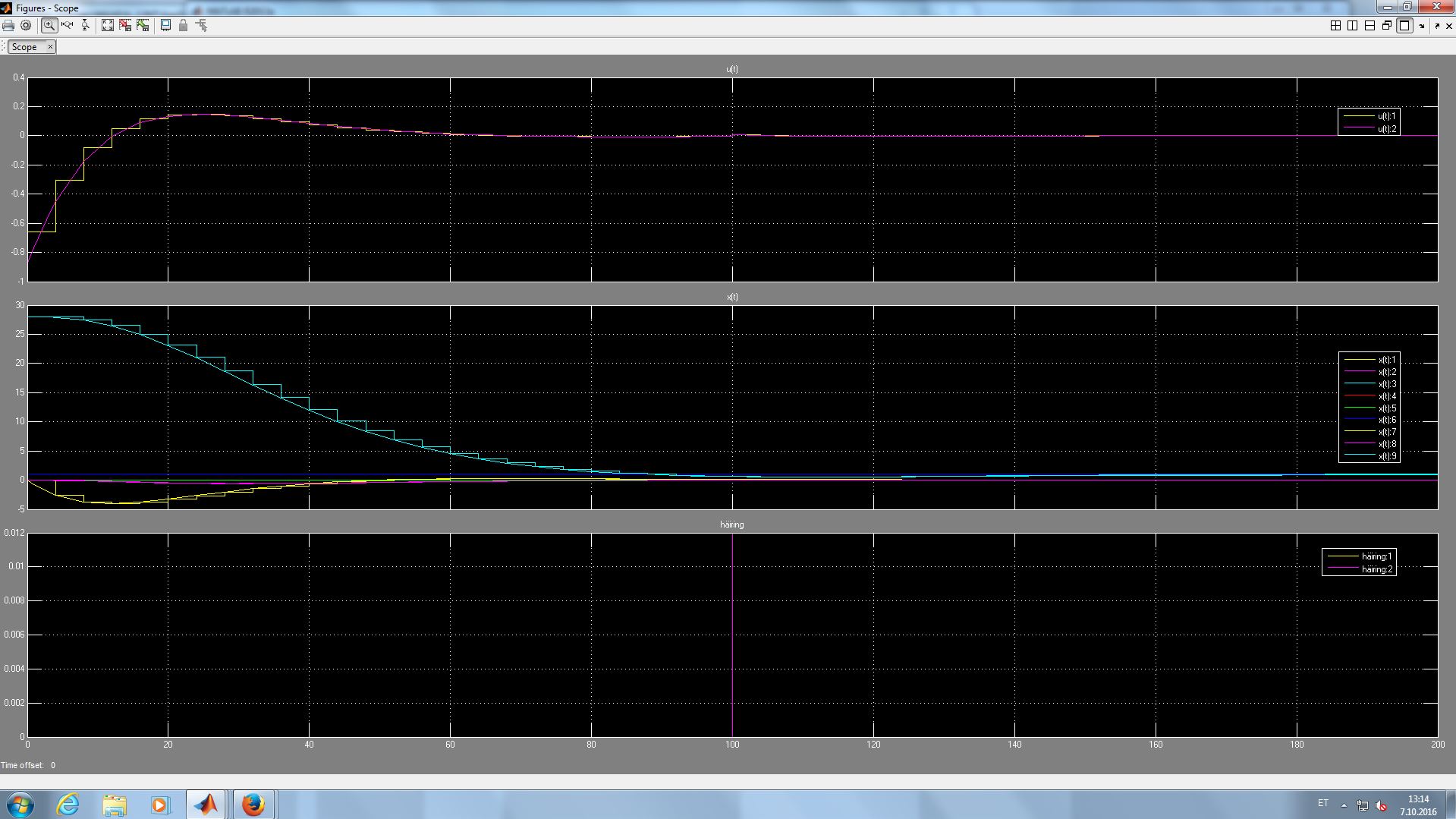The height and width of the screenshot is (819, 1456).
Task: Show hidden tray icons arrow
Action: point(1344,805)
